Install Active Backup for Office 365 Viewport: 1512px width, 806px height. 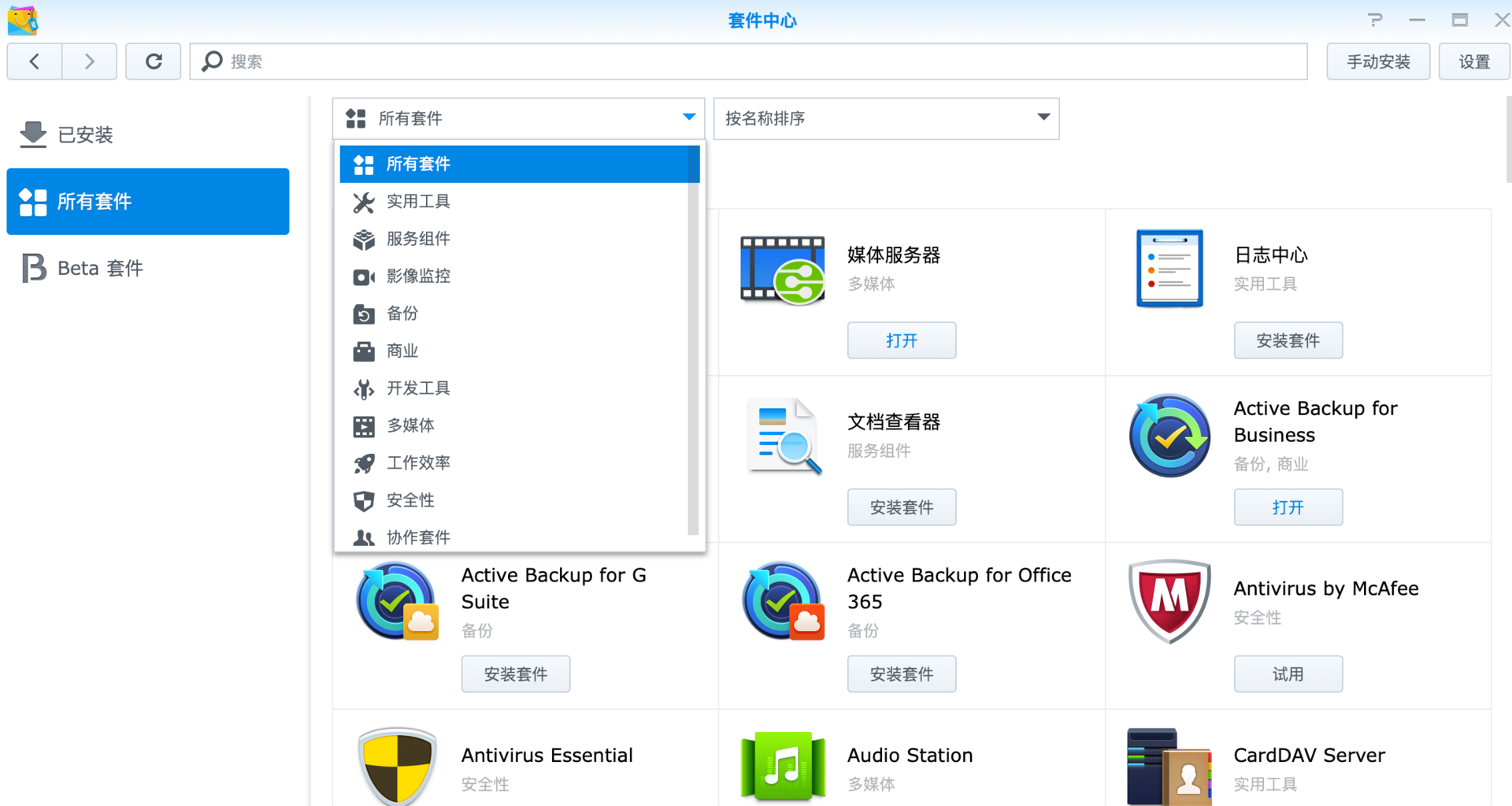click(x=902, y=674)
